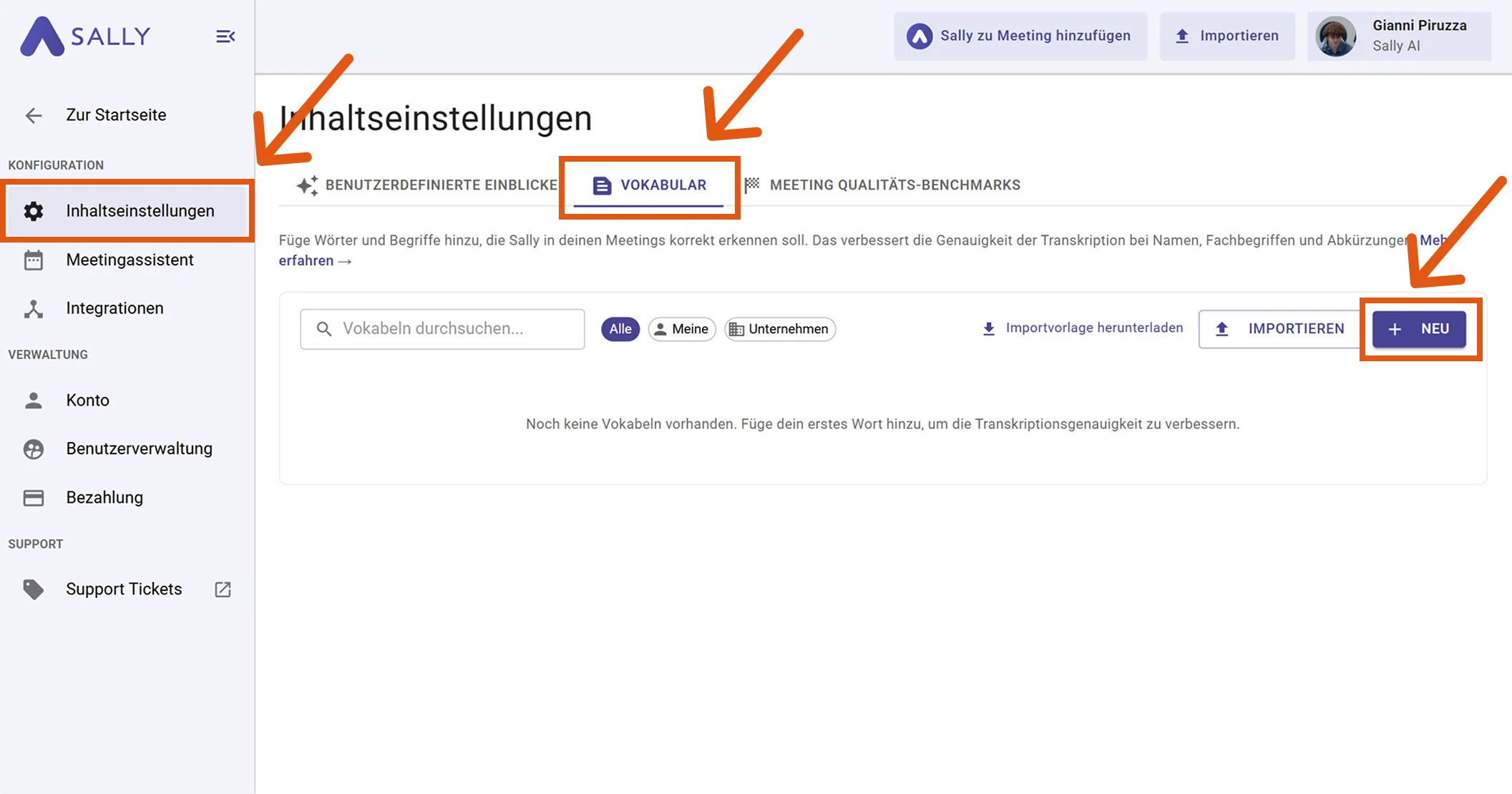This screenshot has width=1512, height=794.
Task: Switch to the Vokabular tab
Action: (649, 185)
